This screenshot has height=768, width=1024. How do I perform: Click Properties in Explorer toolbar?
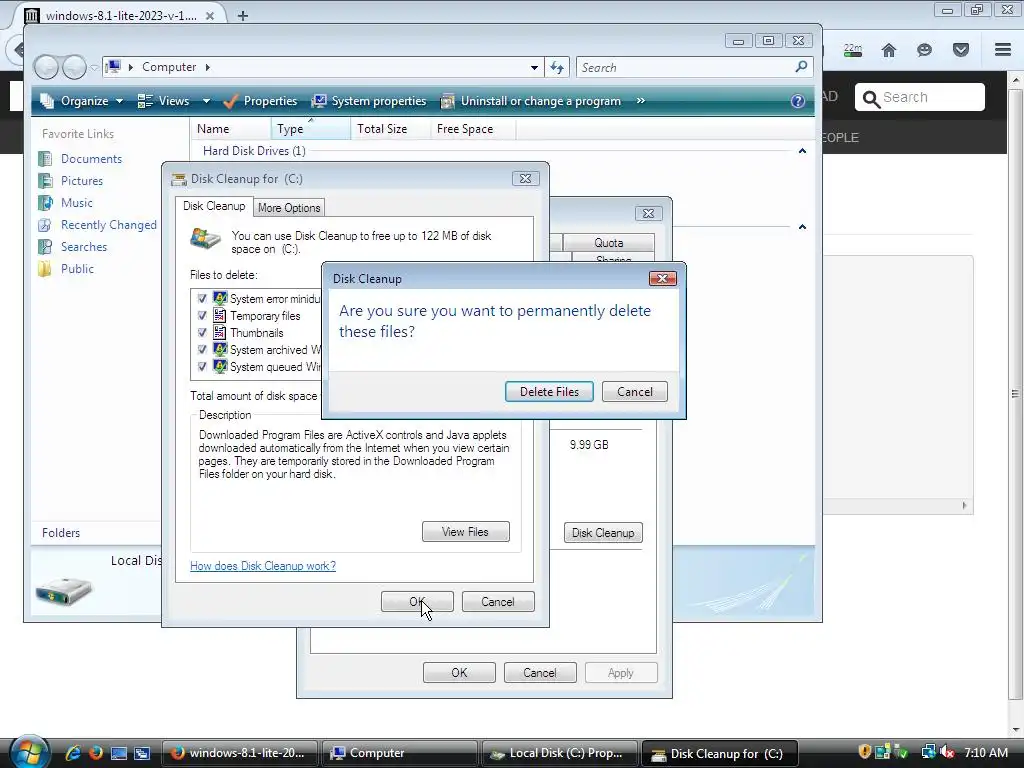click(x=260, y=101)
